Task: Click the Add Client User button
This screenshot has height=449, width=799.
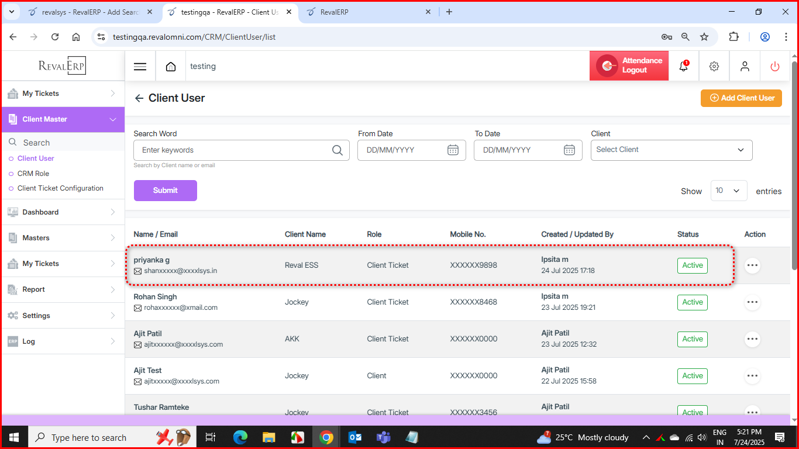Action: coord(741,98)
